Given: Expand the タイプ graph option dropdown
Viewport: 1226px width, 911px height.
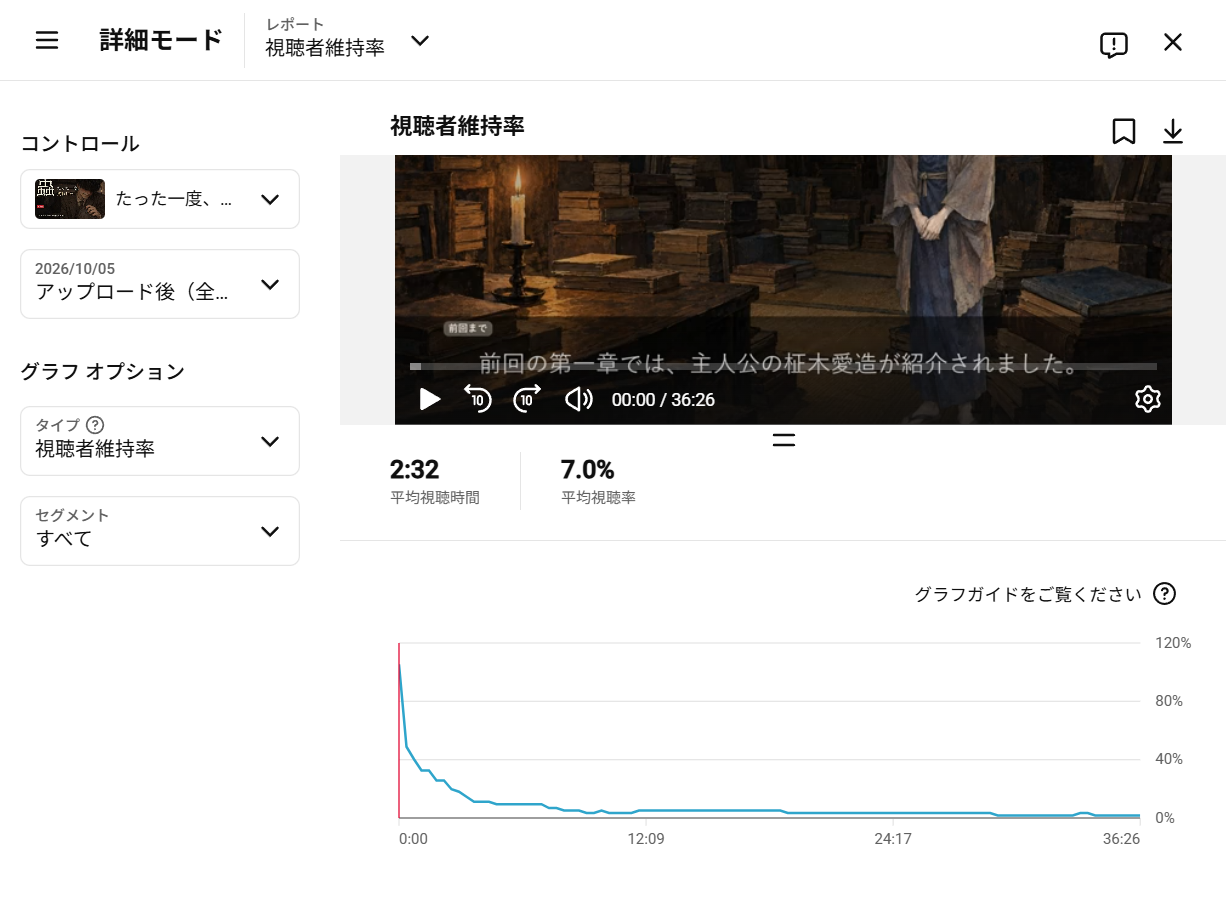Looking at the screenshot, I should click(160, 441).
